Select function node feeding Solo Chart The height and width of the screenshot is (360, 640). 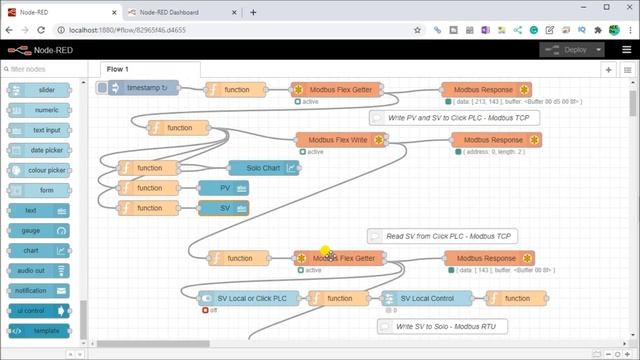[x=149, y=168]
